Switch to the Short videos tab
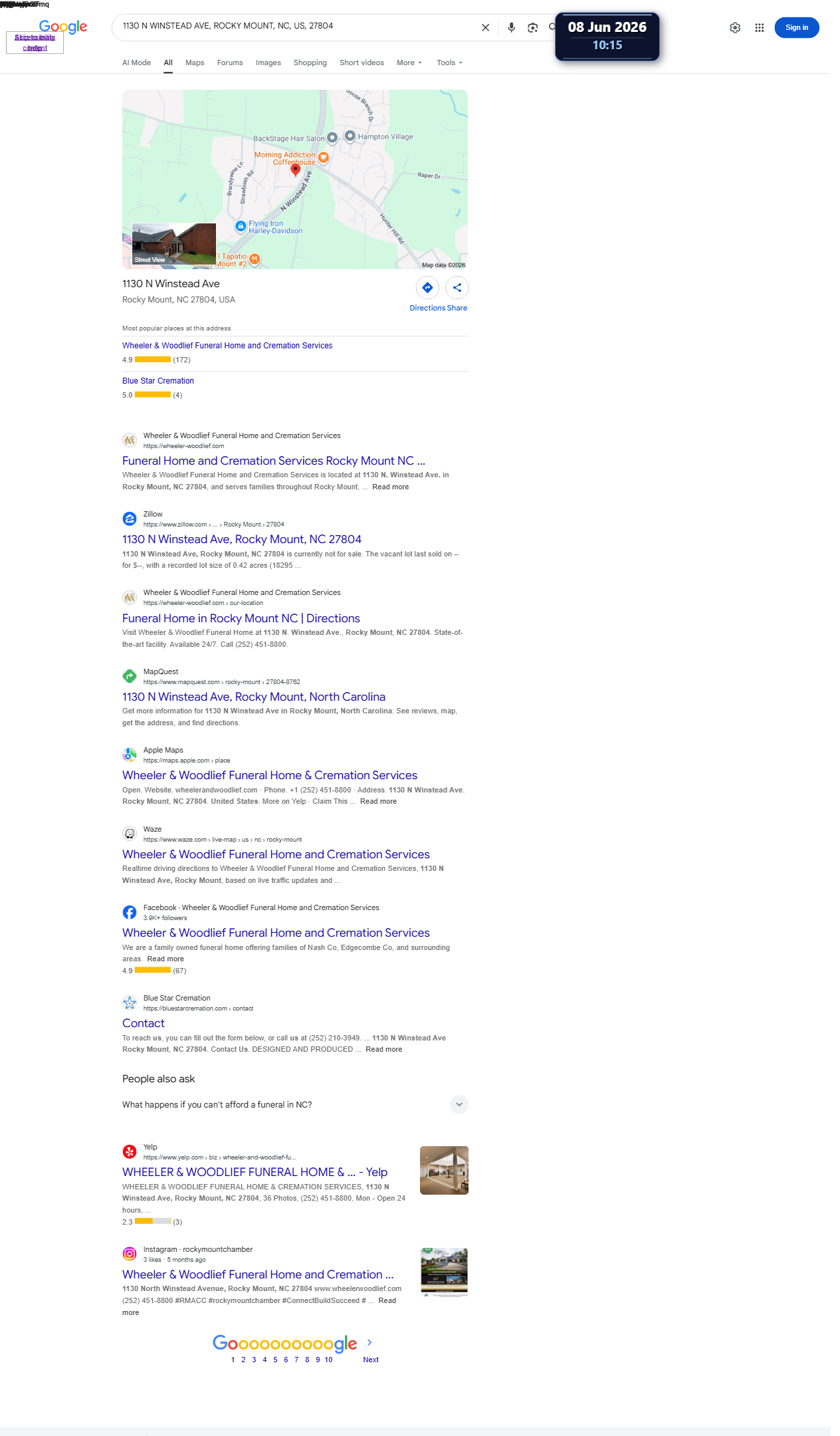 click(x=362, y=62)
